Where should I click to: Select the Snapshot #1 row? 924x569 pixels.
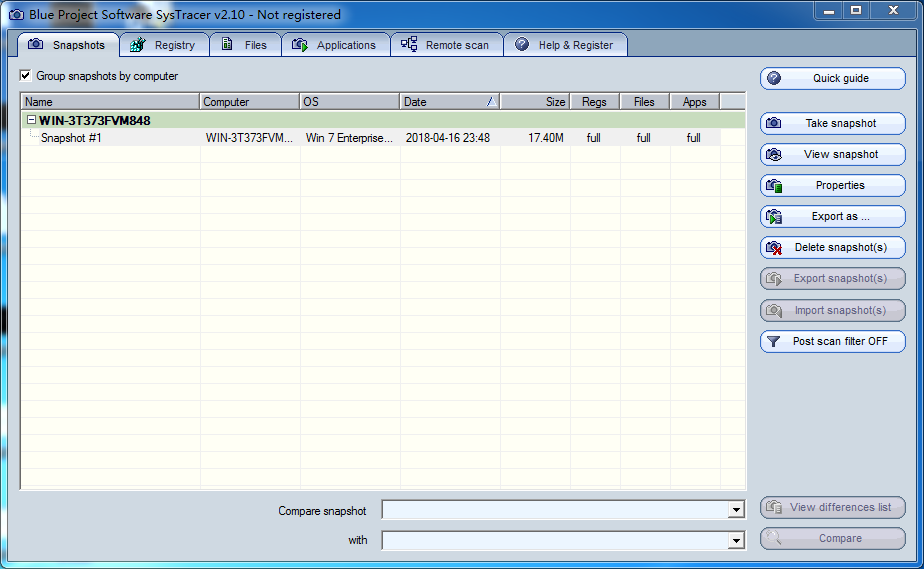[371, 138]
